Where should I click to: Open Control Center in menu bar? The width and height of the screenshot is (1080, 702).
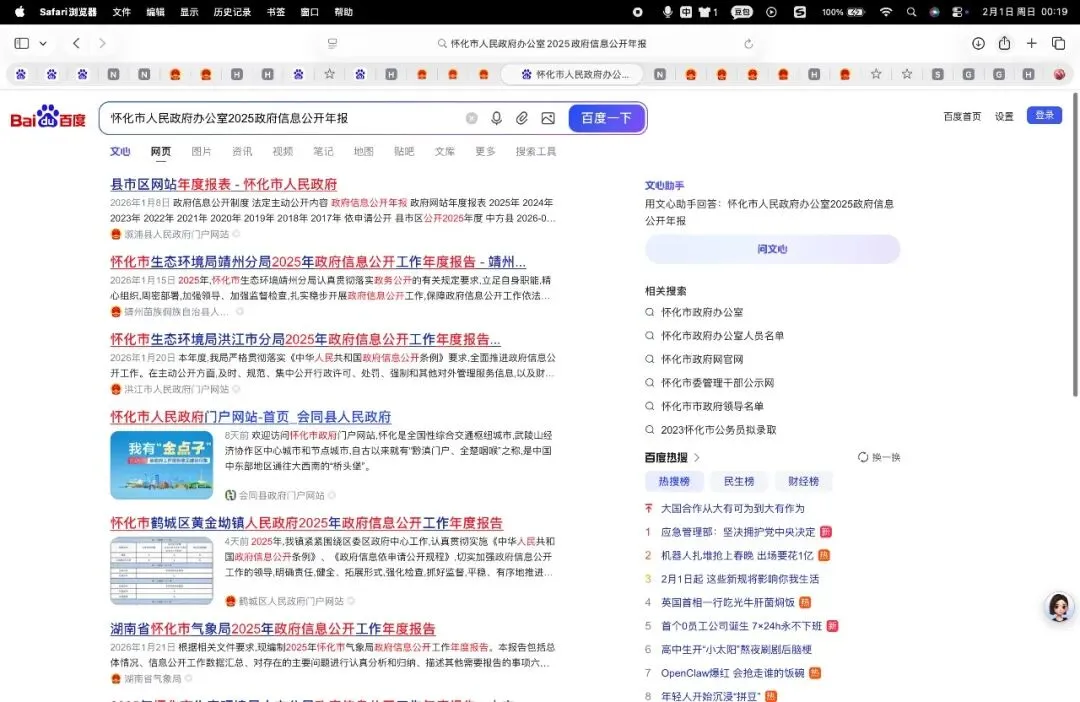click(957, 12)
